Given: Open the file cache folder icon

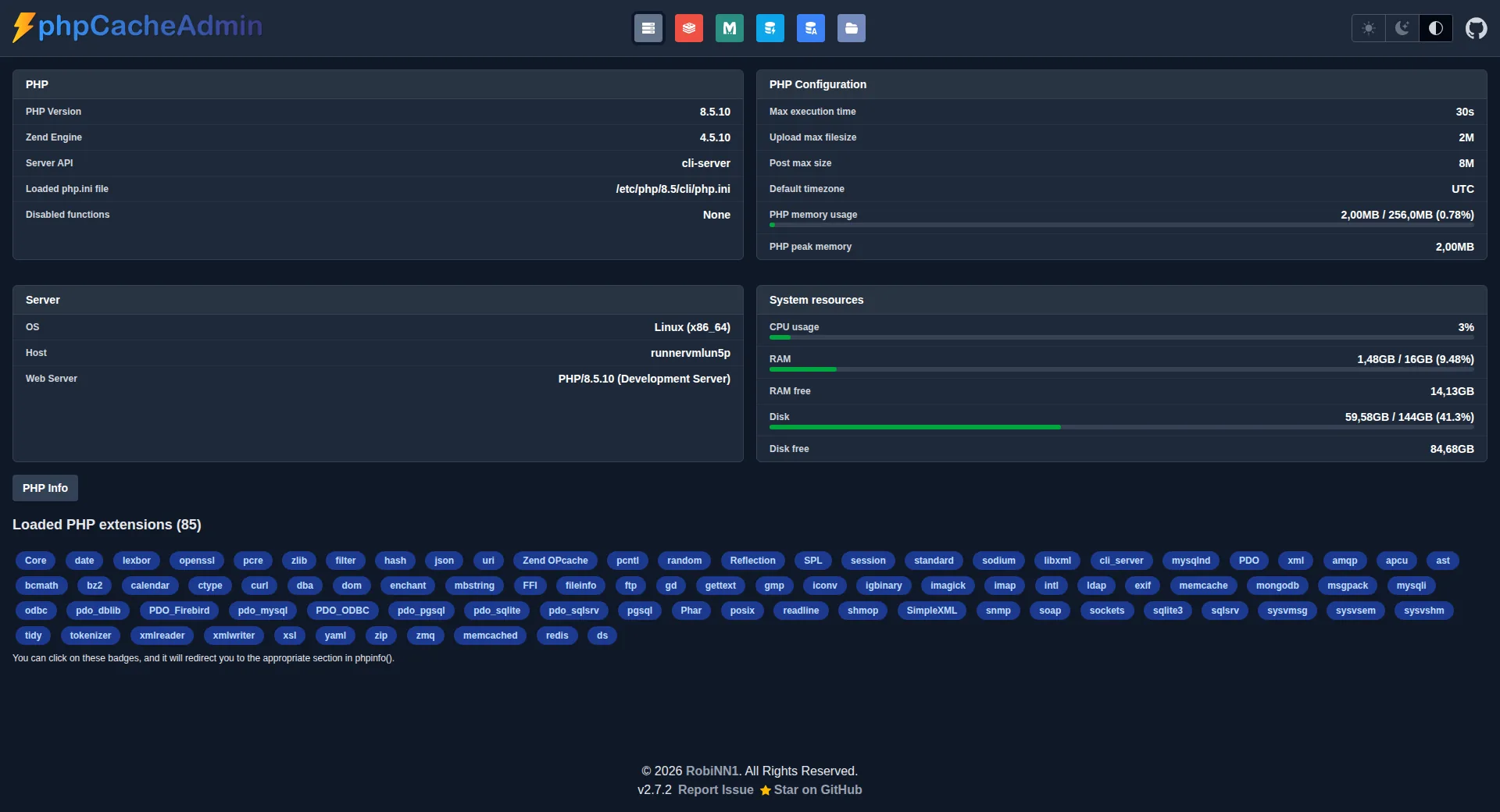Looking at the screenshot, I should (x=851, y=28).
